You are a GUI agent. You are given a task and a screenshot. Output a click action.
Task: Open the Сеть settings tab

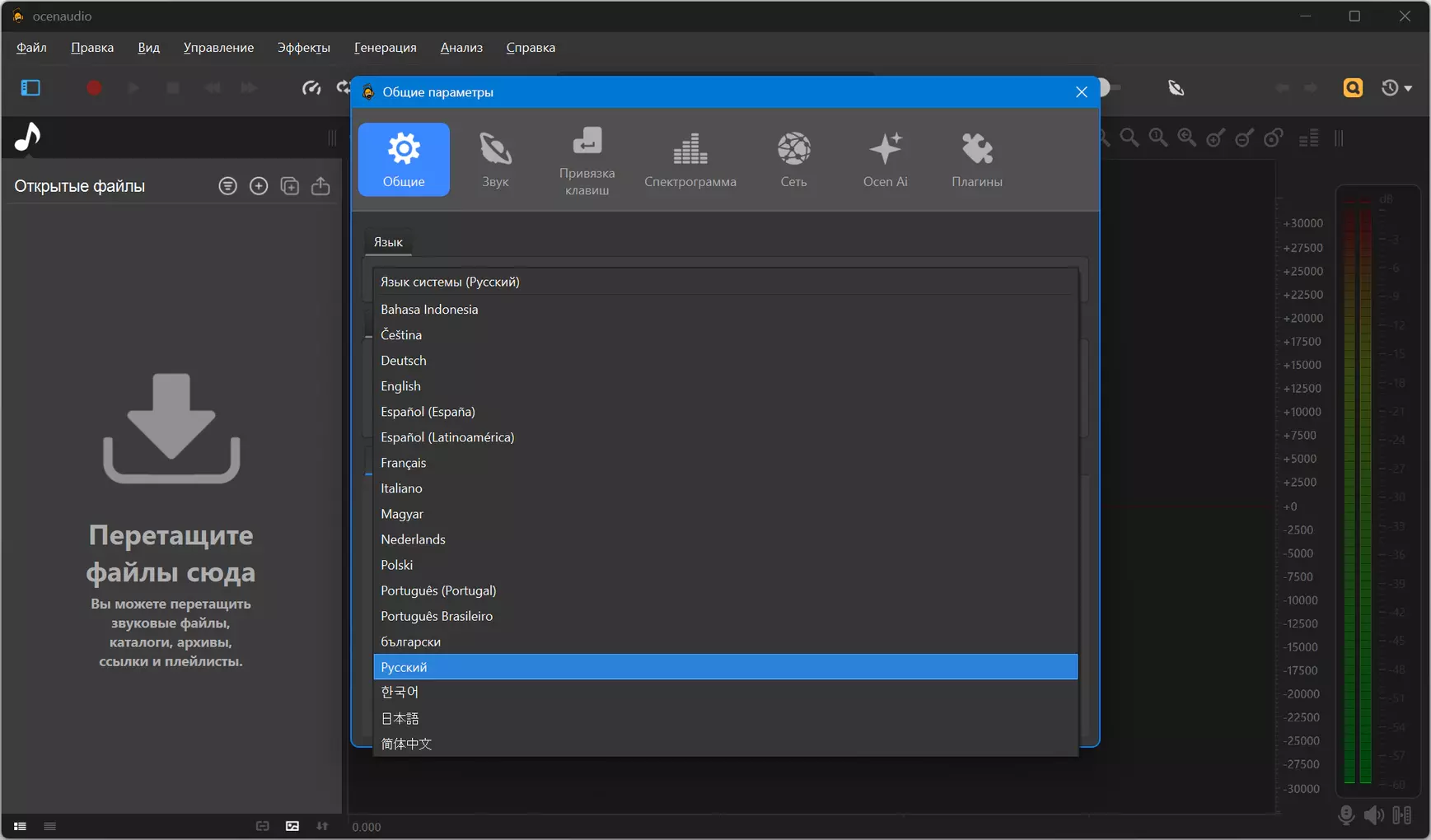point(793,160)
